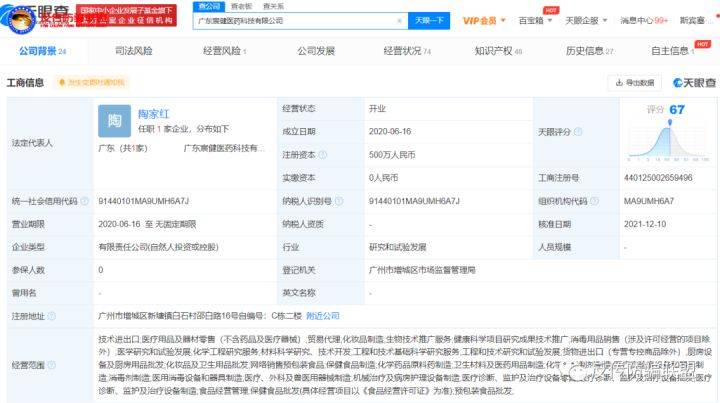This screenshot has height=403, width=720.
Task: Click the registration number 440125002659496
Action: tap(658, 178)
